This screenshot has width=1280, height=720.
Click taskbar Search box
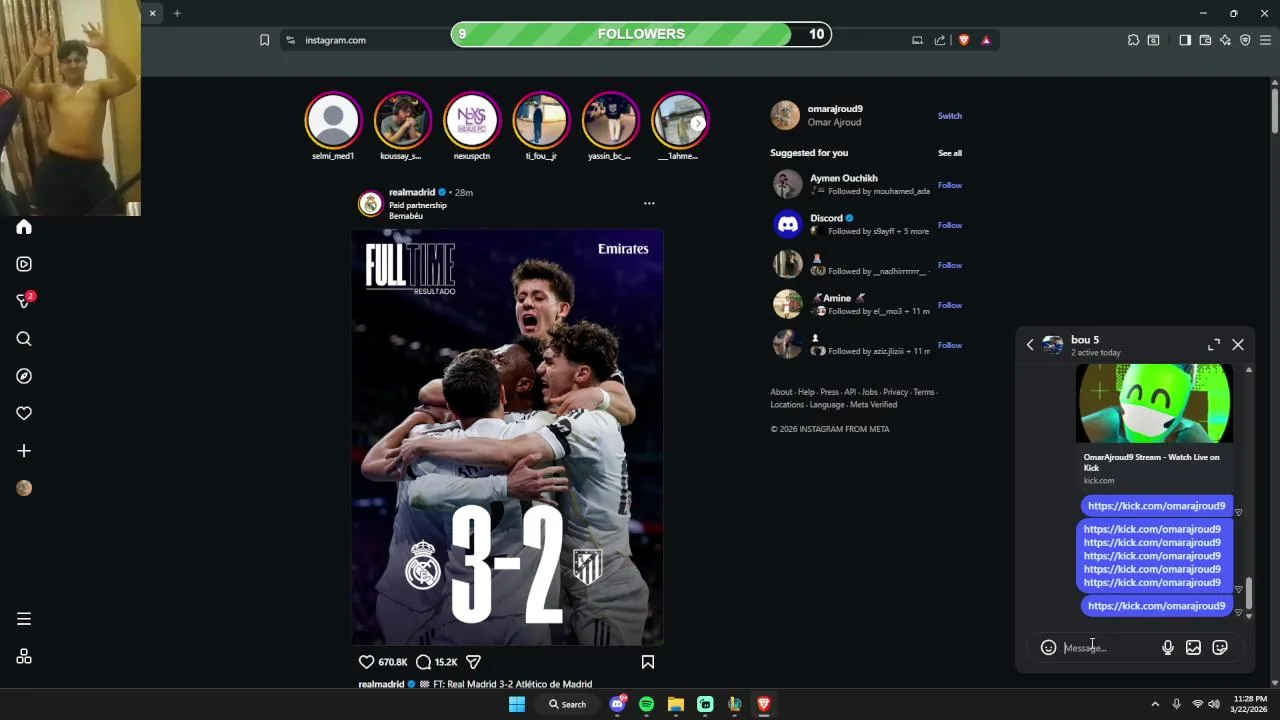click(x=567, y=704)
